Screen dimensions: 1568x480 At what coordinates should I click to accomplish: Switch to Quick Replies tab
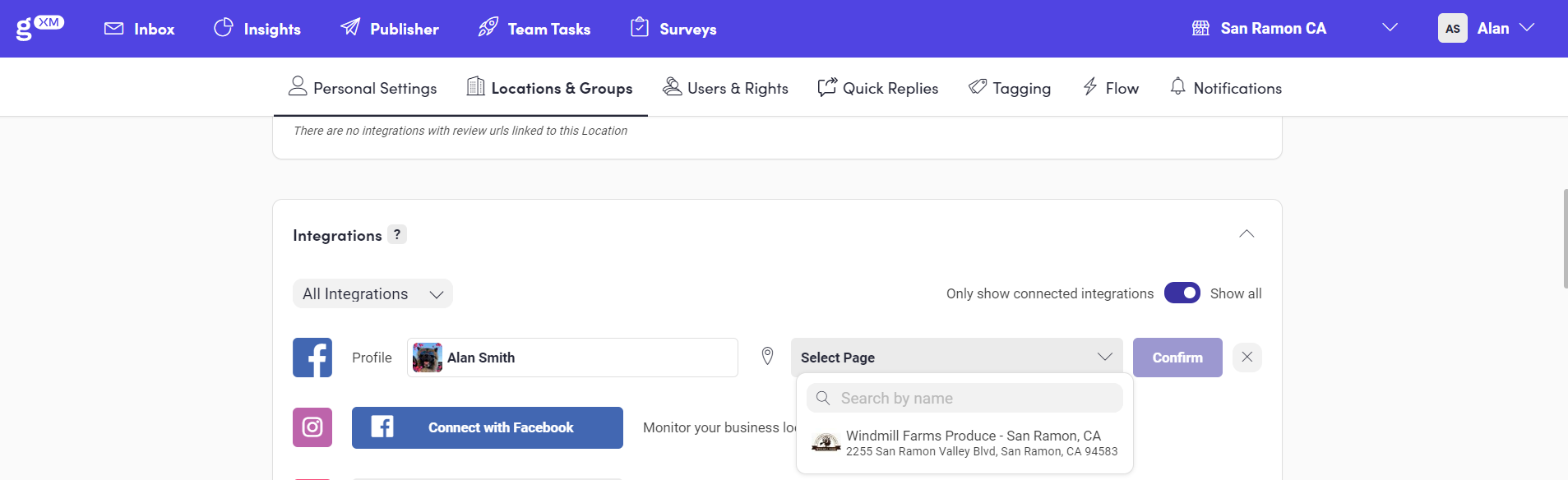(x=878, y=87)
